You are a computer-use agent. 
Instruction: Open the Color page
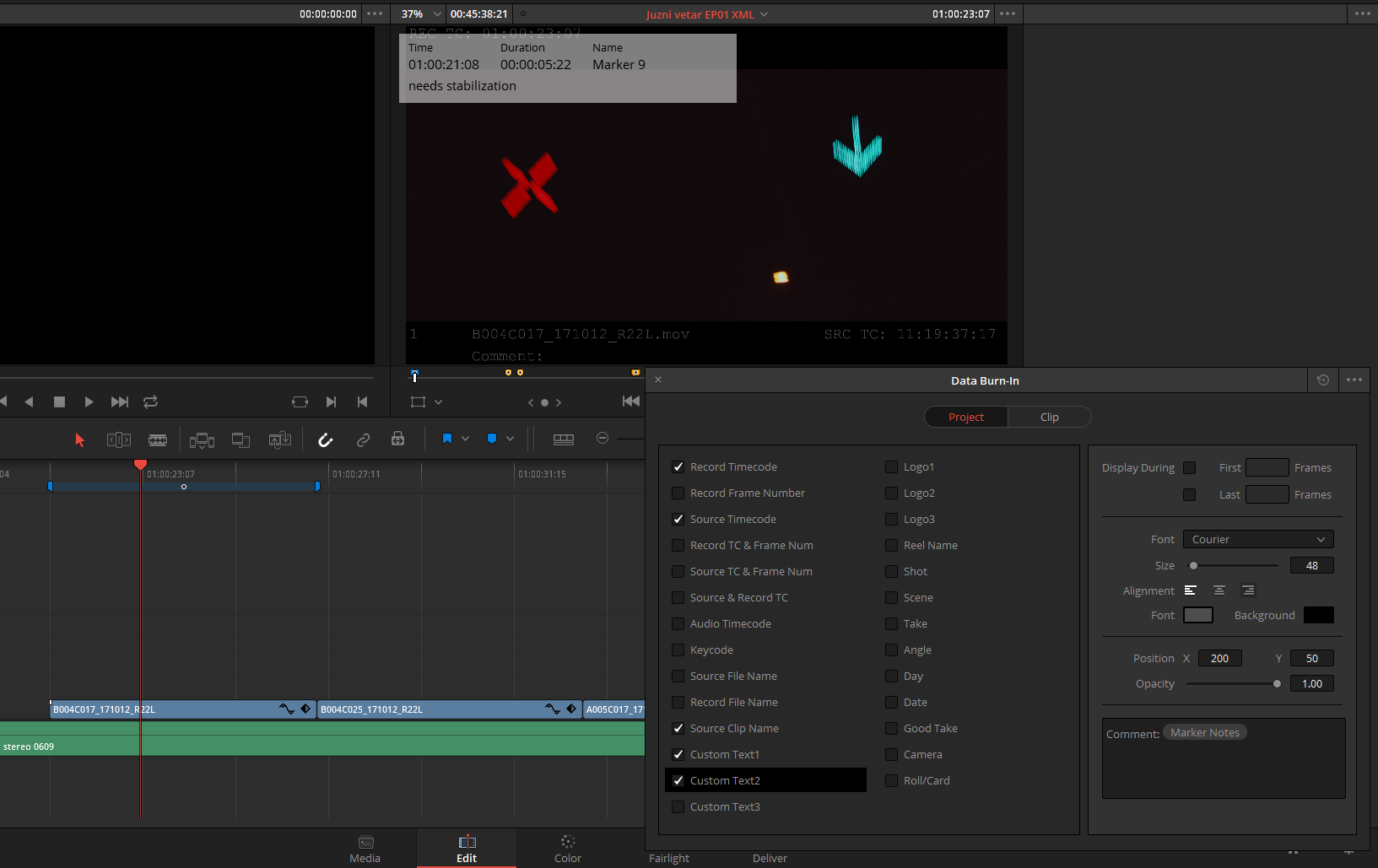[x=568, y=849]
